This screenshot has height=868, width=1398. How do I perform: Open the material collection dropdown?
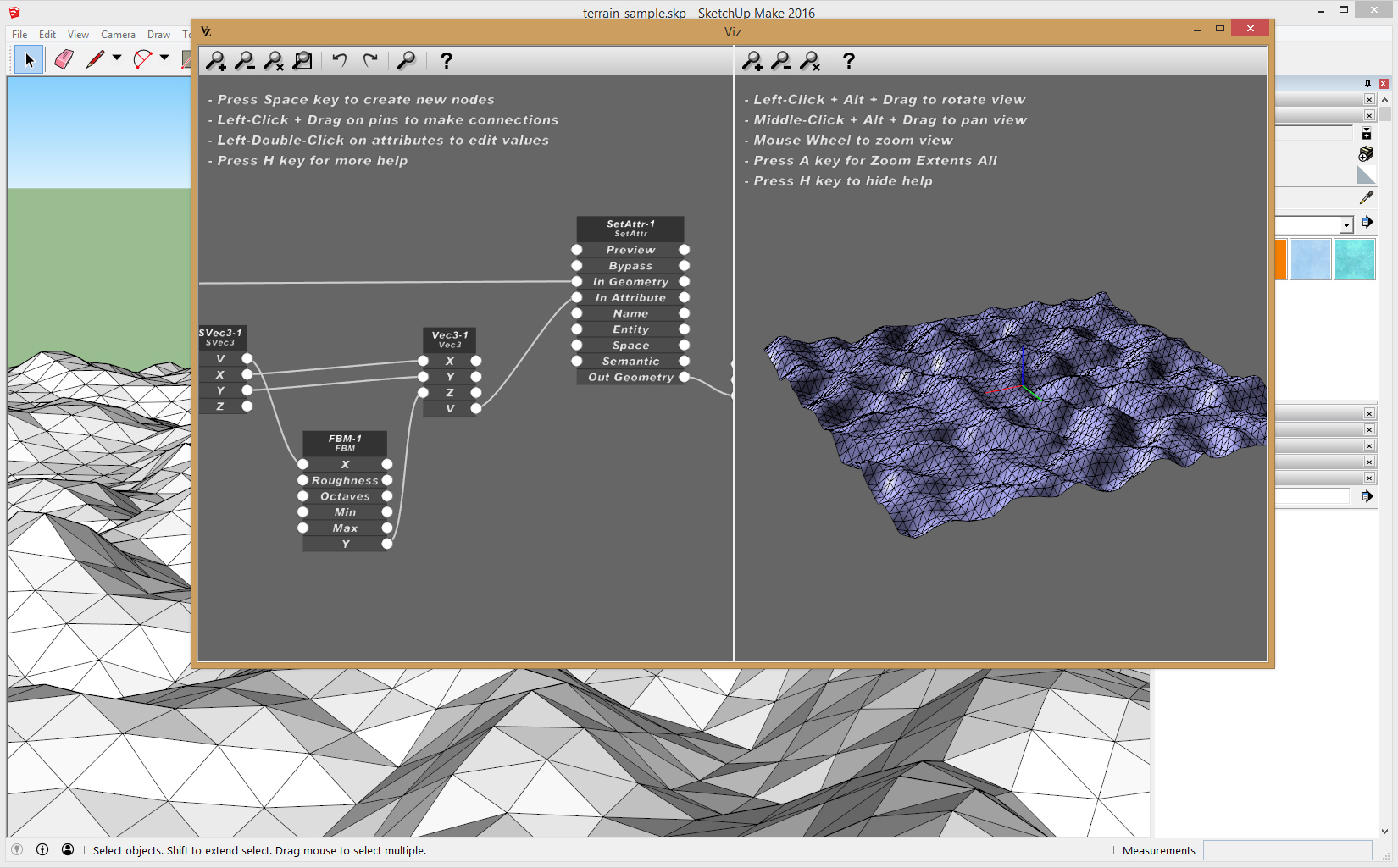point(1346,224)
